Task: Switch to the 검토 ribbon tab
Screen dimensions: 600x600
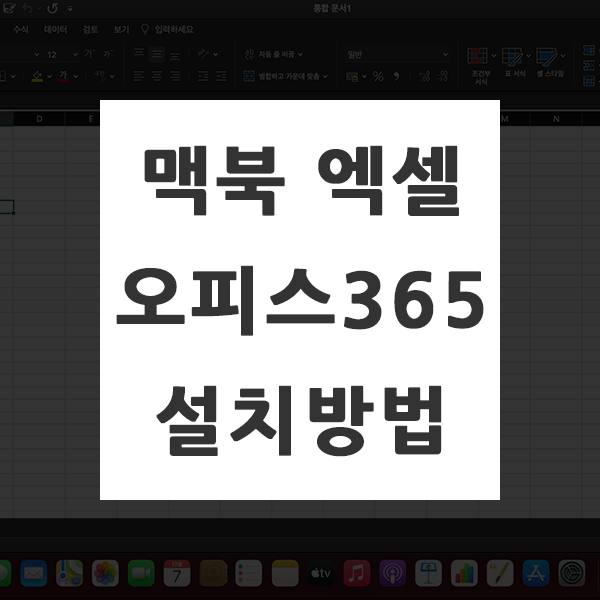Action: pos(90,29)
